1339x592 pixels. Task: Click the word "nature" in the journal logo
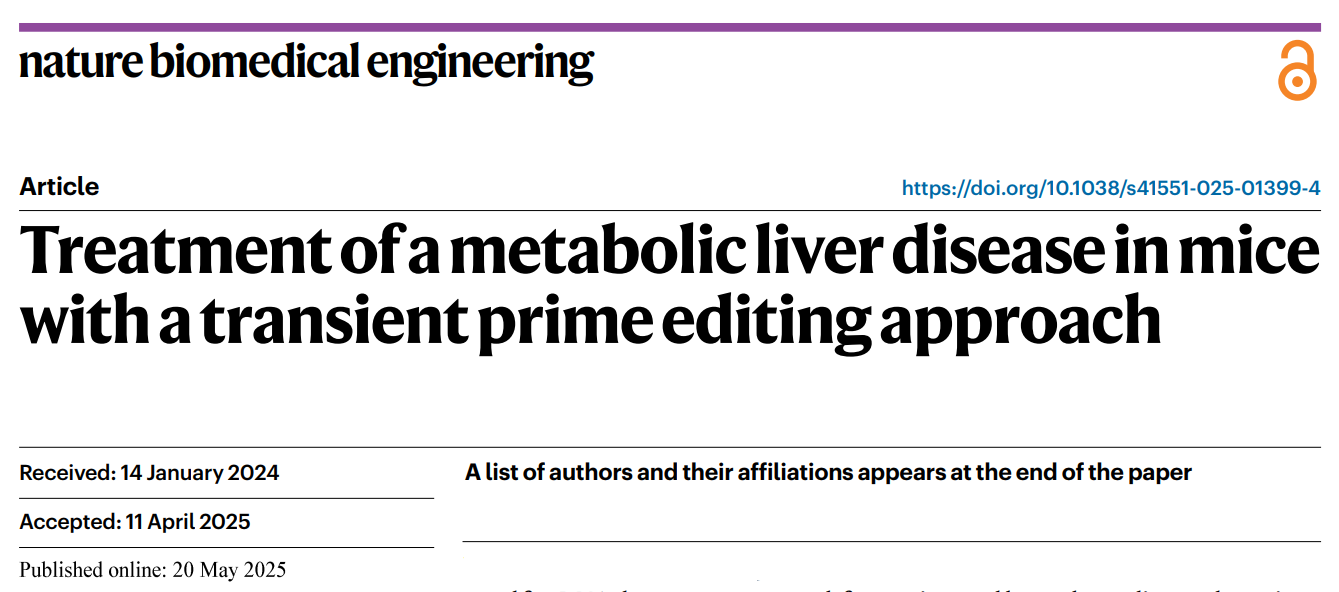(80, 64)
